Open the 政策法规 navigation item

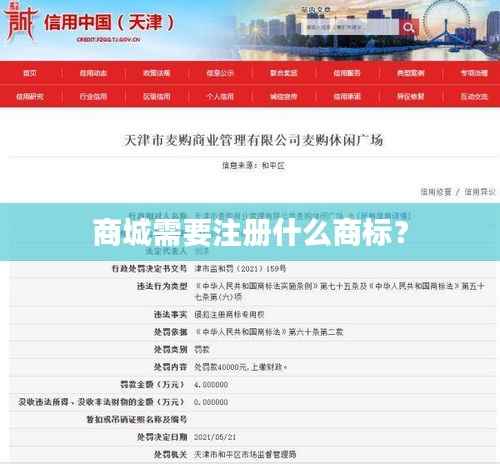[157, 73]
